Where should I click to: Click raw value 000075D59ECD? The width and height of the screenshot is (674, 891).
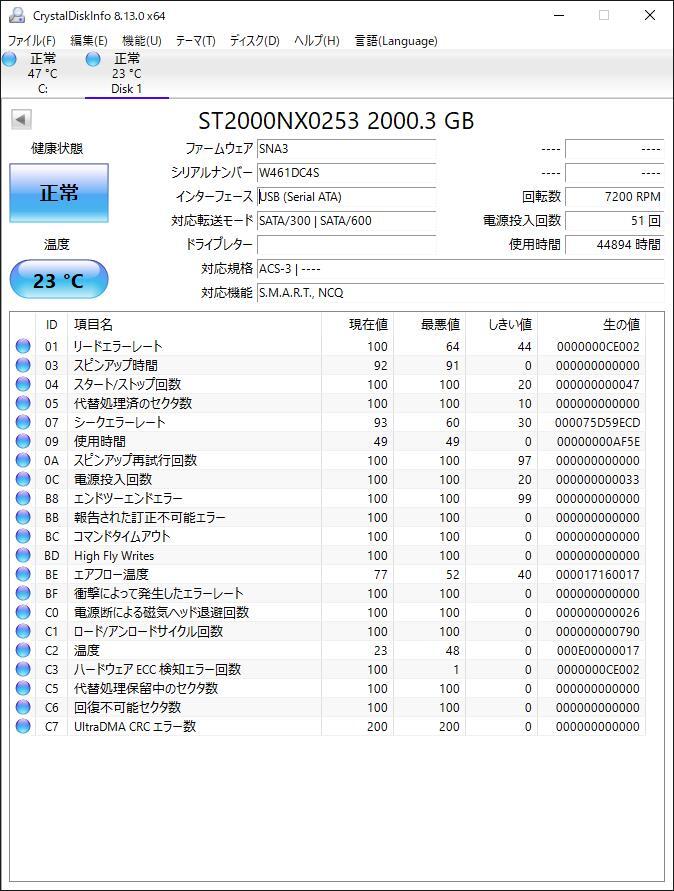click(x=597, y=423)
